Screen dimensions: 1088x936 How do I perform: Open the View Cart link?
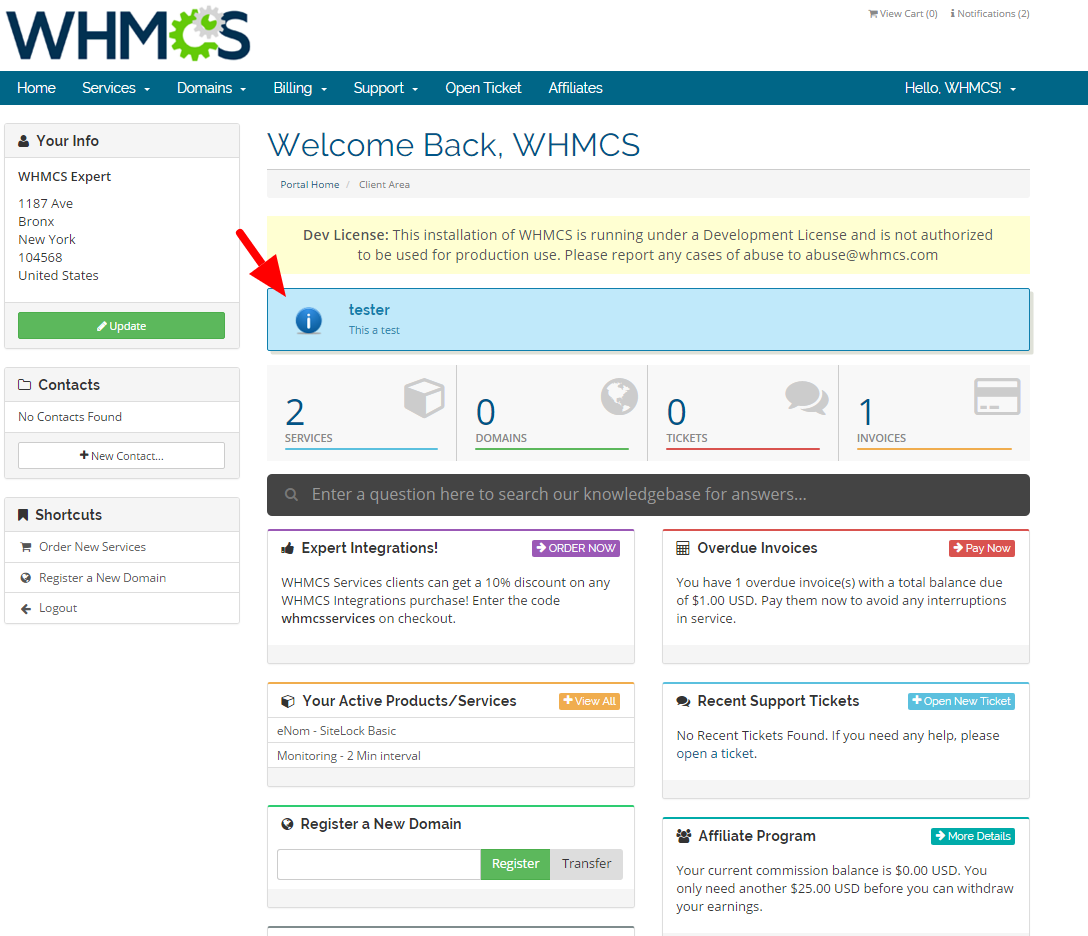pos(903,14)
